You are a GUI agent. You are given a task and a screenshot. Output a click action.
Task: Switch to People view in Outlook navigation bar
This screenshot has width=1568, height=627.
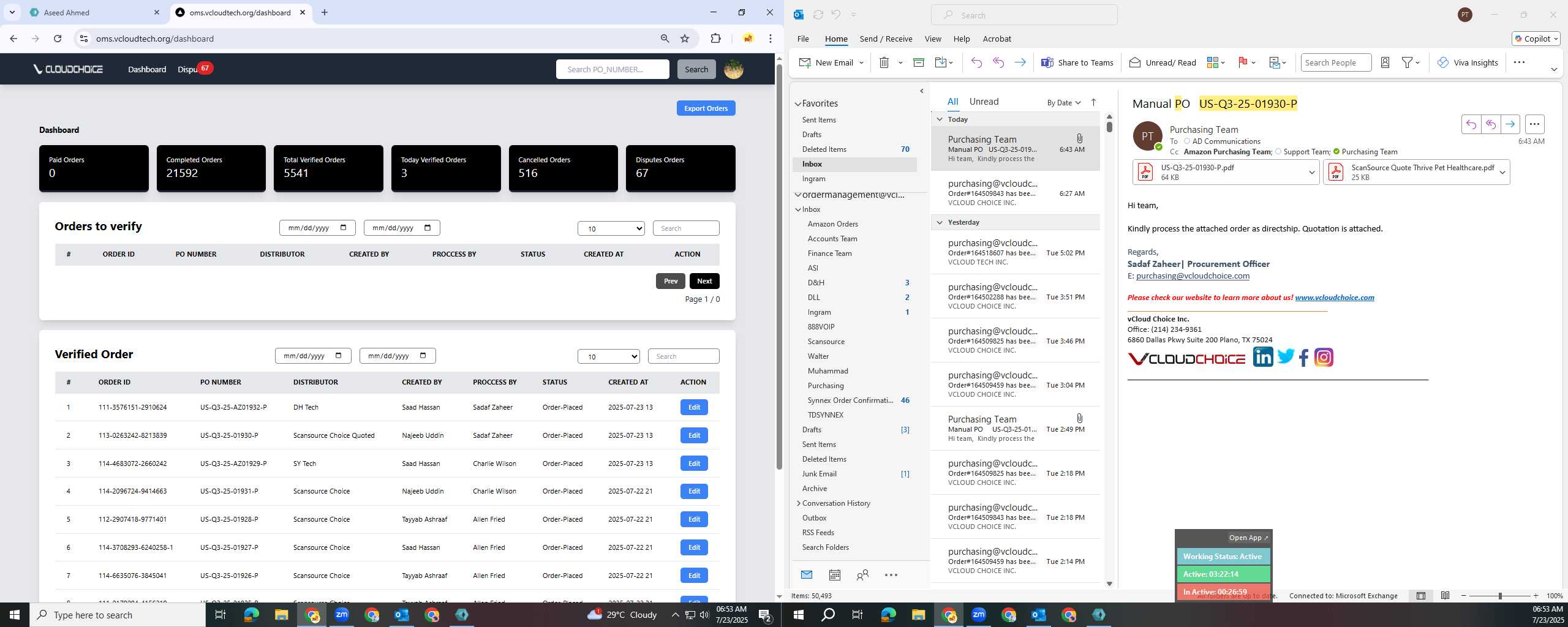[862, 575]
